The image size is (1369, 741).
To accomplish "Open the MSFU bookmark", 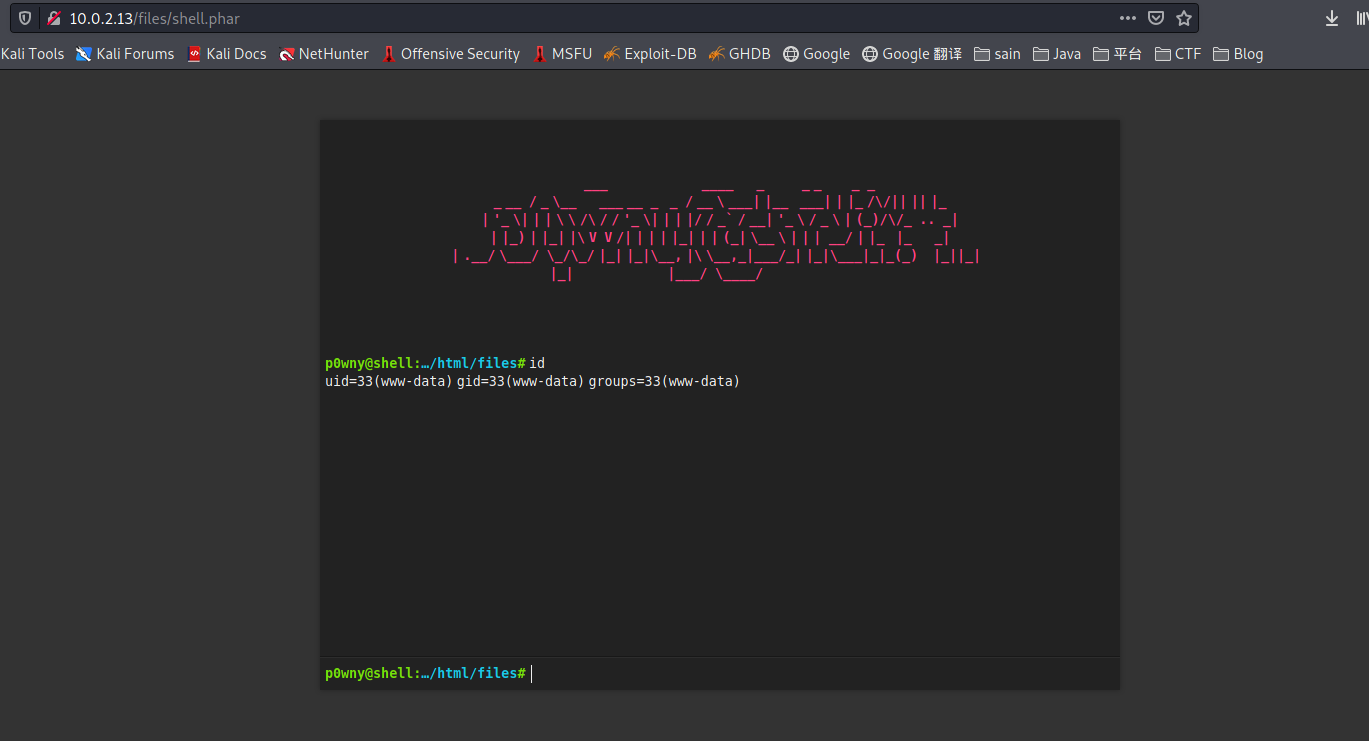I will coord(563,54).
